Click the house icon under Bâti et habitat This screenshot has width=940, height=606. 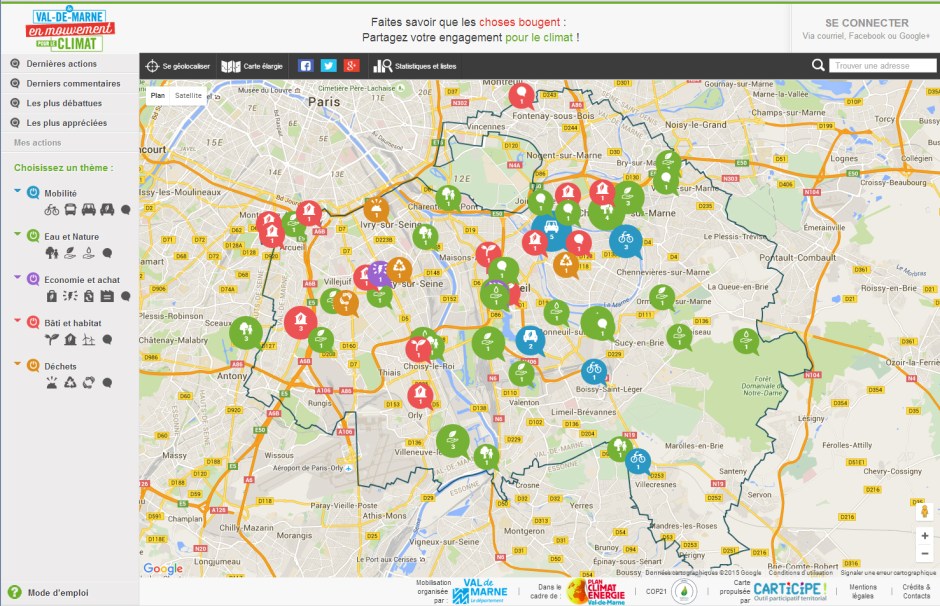71,339
